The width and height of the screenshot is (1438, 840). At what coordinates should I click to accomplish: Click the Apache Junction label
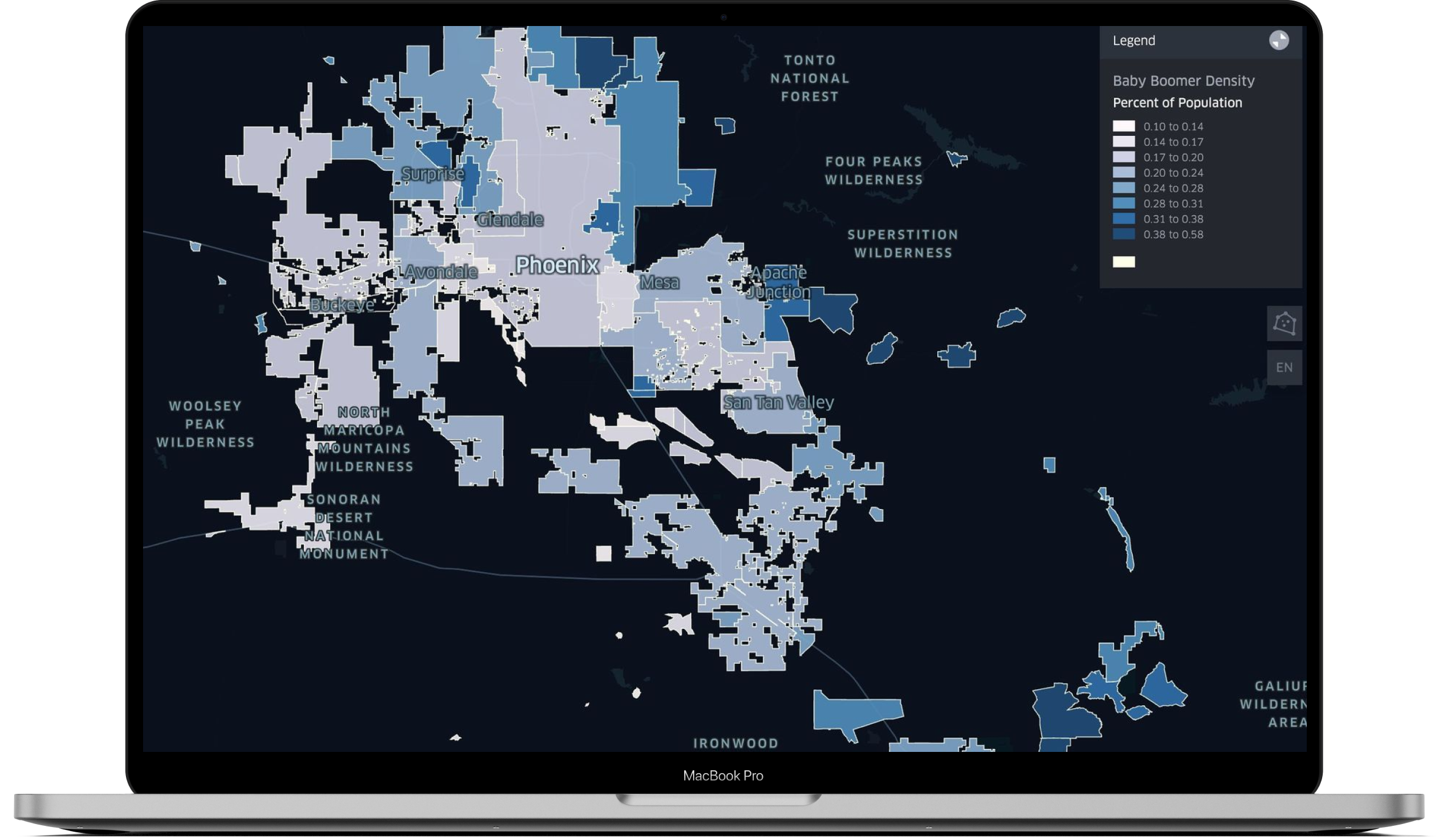778,282
